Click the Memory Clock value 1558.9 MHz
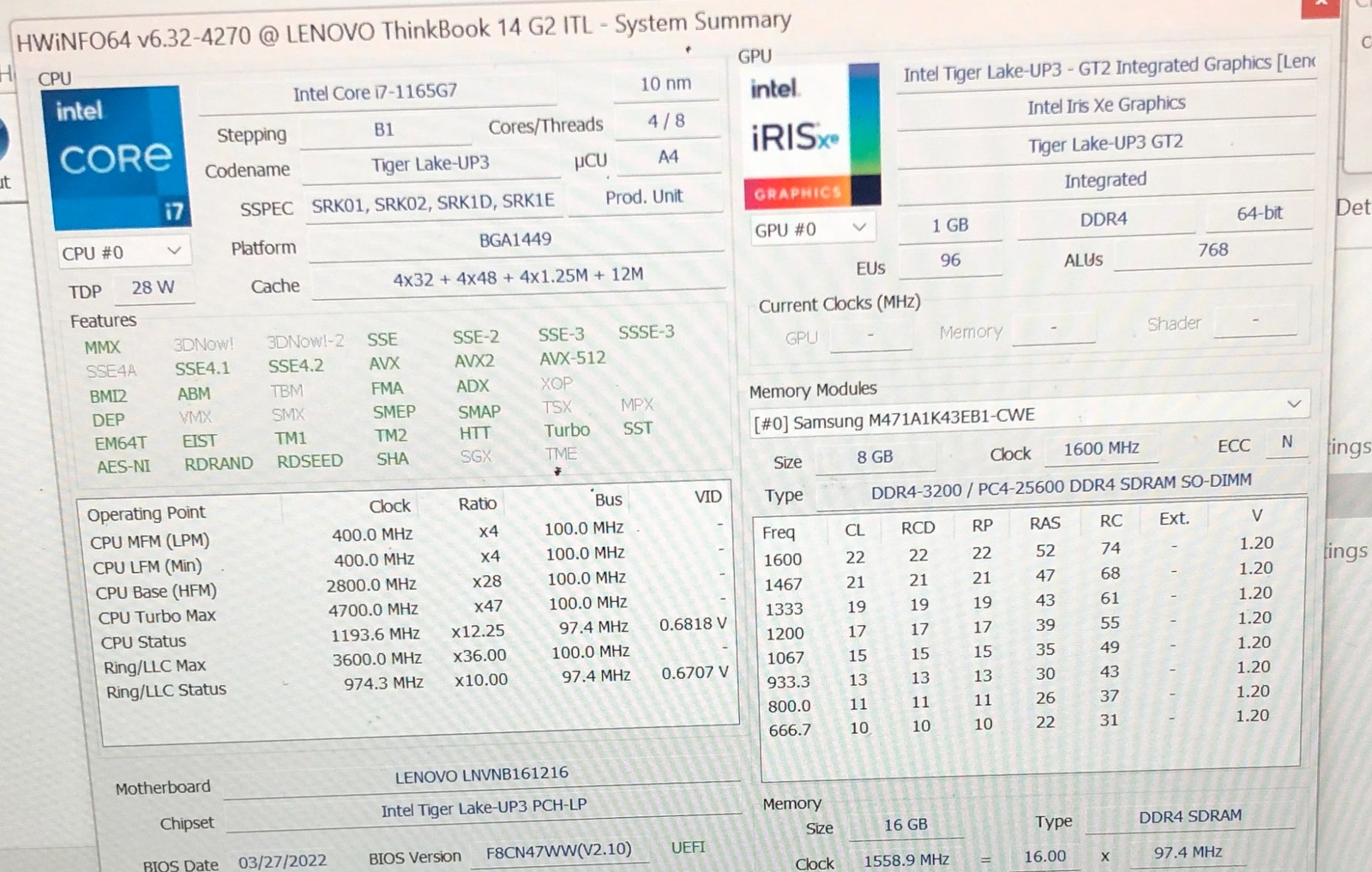 [906, 860]
